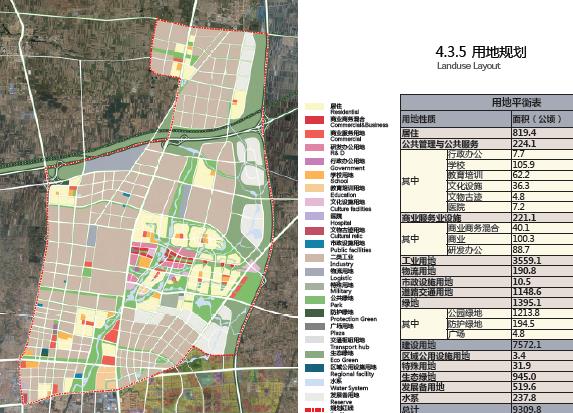Click the Protection Green dark swatch
The image size is (573, 413).
[315, 313]
